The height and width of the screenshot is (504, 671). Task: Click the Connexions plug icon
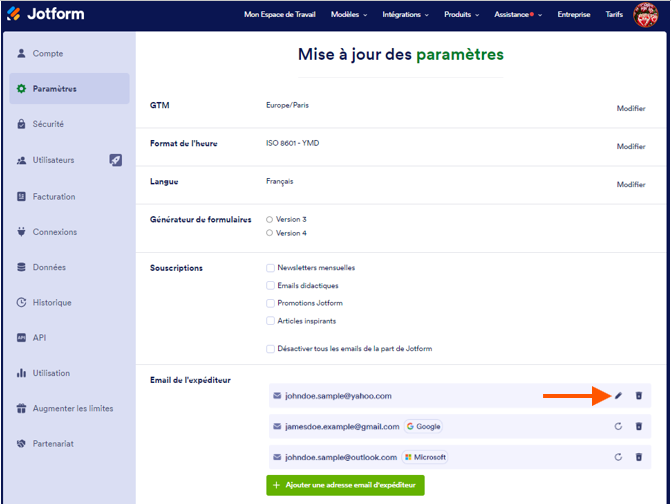click(x=21, y=232)
